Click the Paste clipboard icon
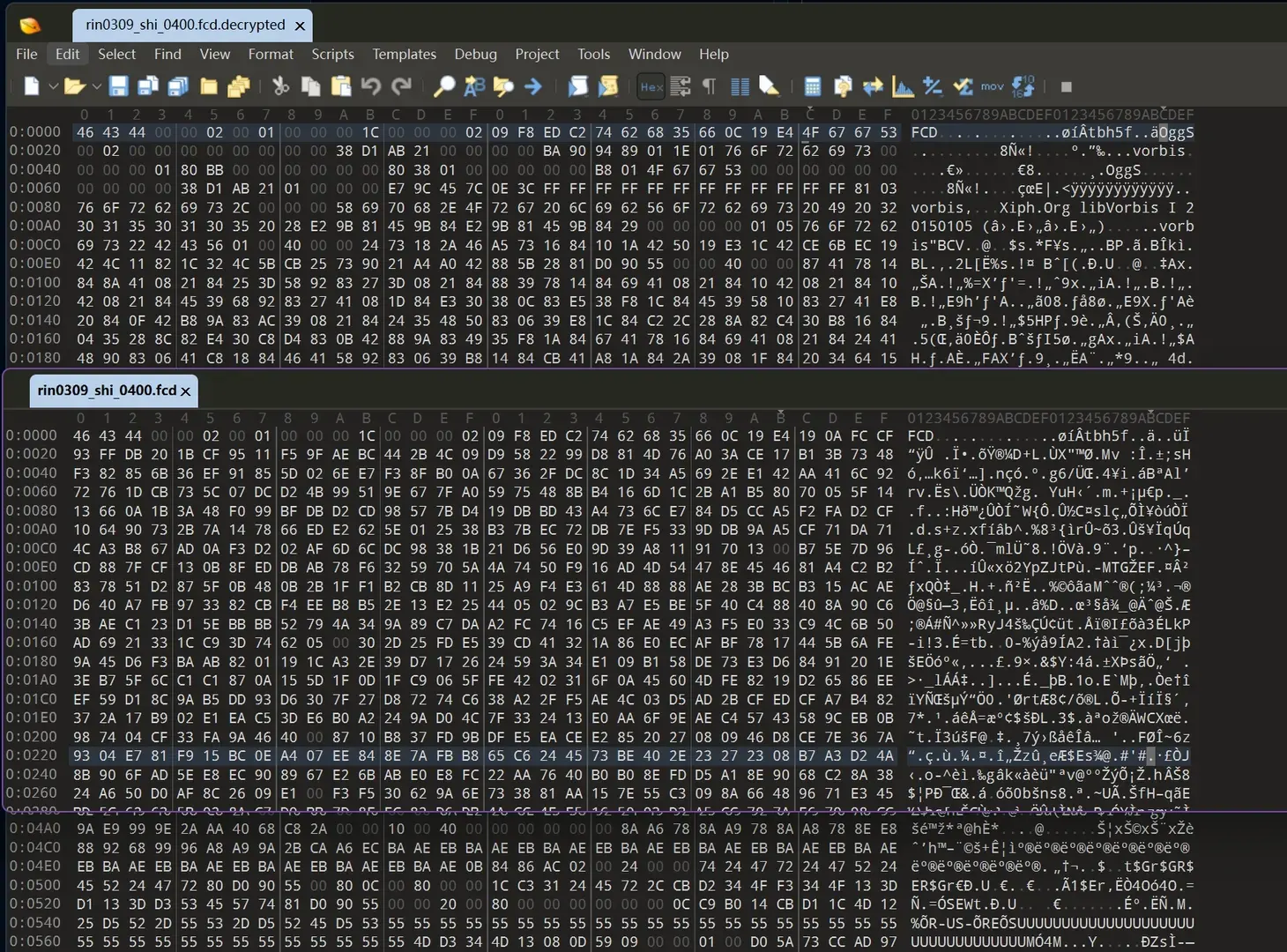The width and height of the screenshot is (1287, 952). tap(341, 86)
